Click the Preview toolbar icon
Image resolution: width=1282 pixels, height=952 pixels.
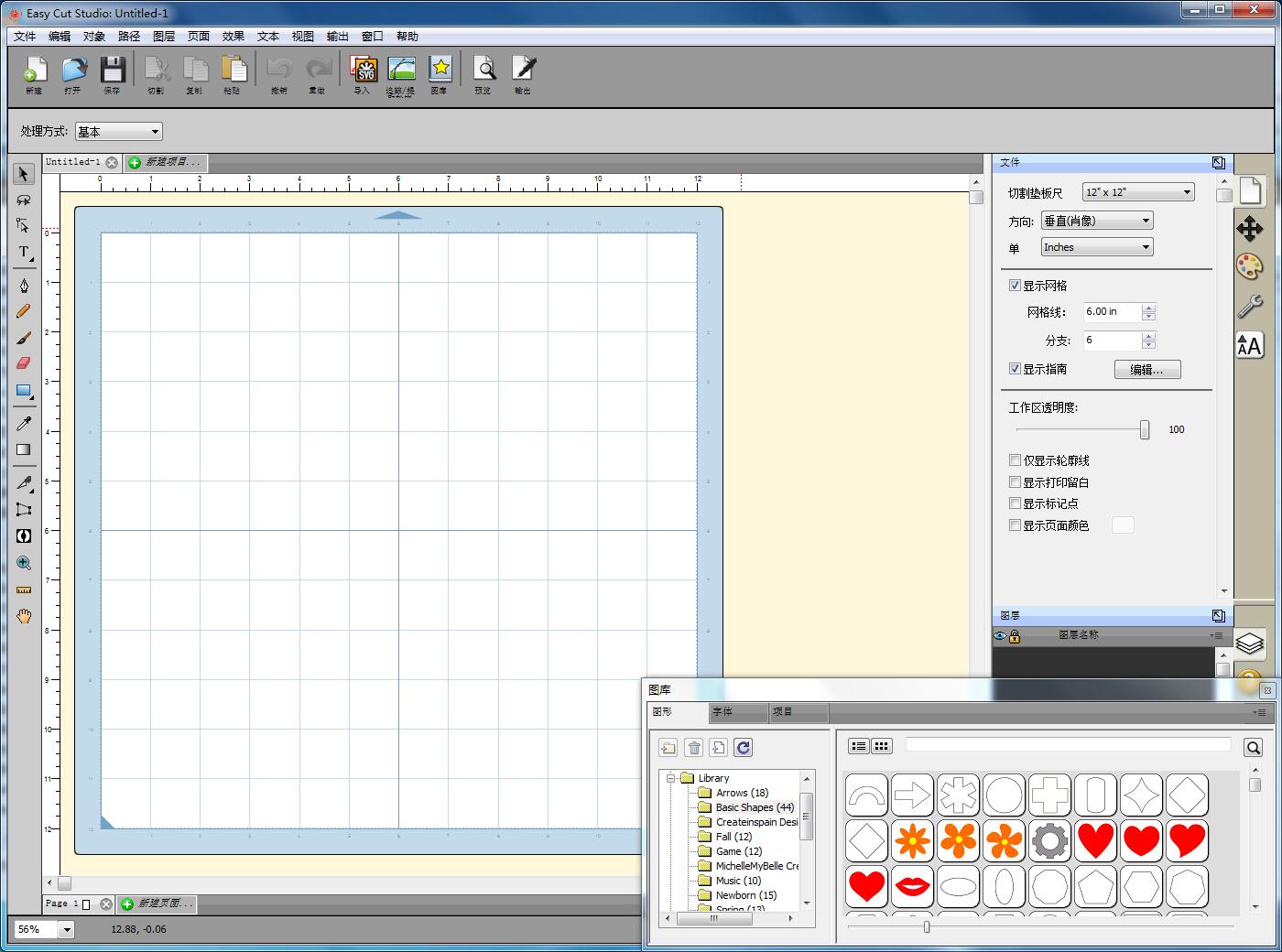click(x=483, y=71)
